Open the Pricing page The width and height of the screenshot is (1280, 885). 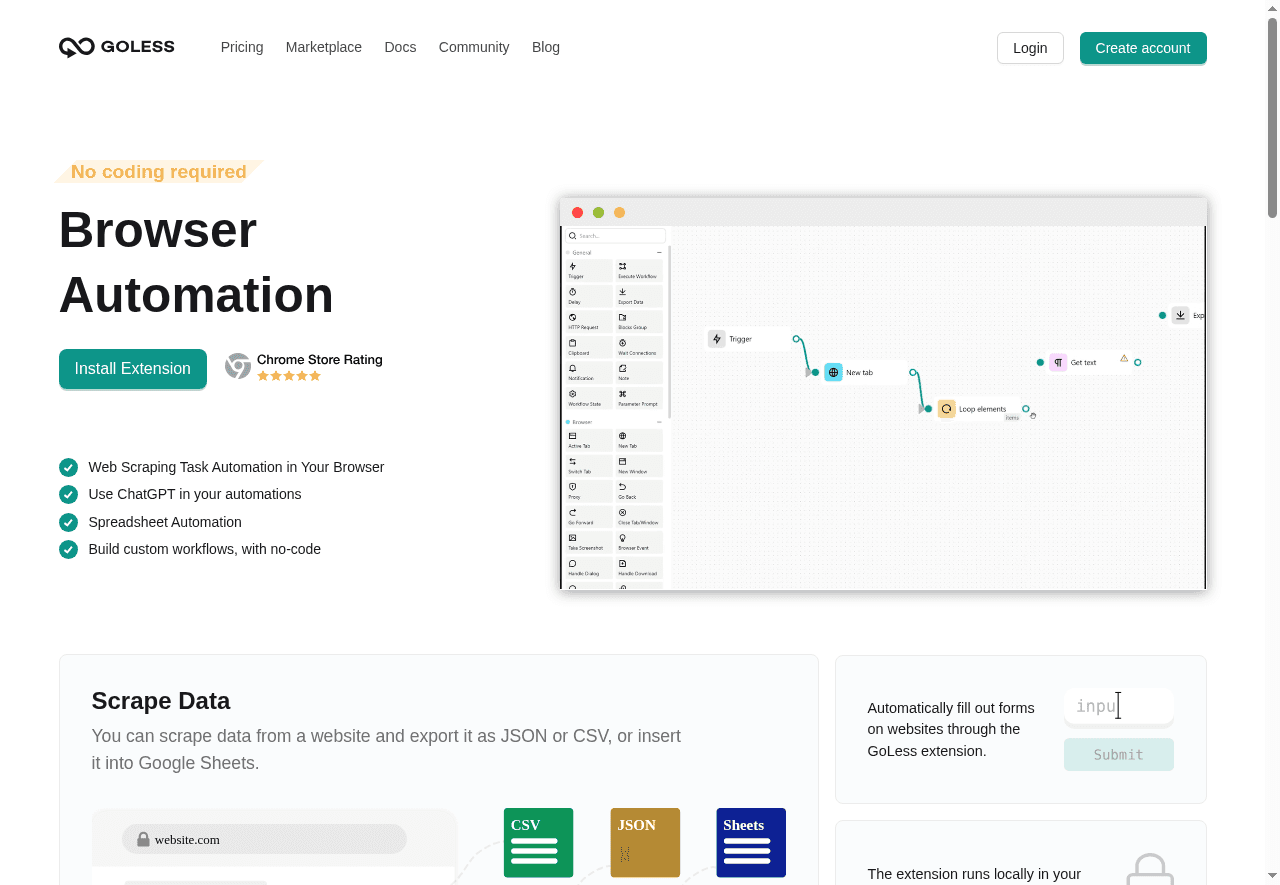coord(242,47)
